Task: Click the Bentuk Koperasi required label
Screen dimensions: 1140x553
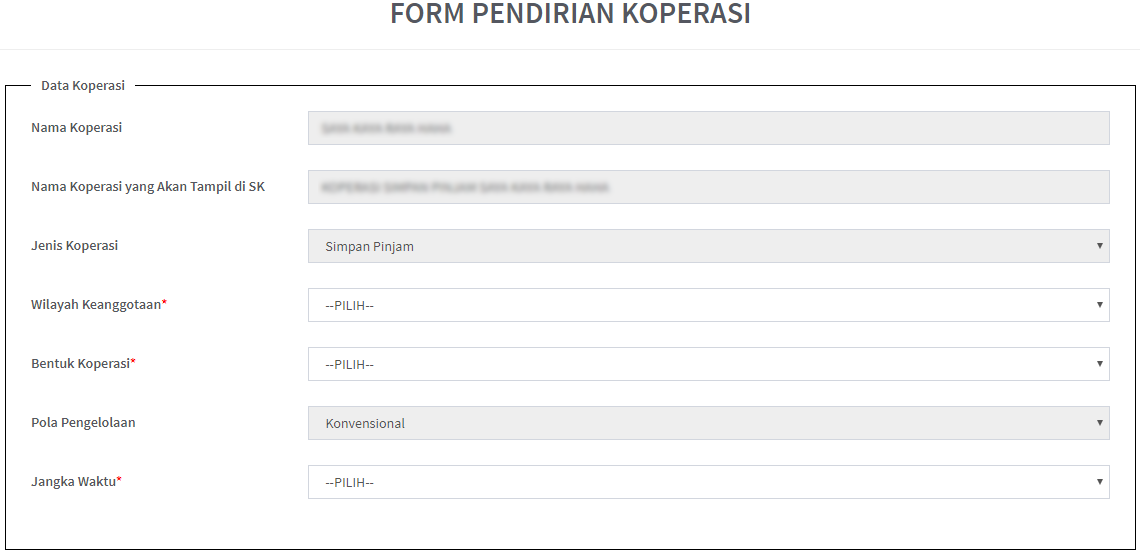Action: [82, 364]
